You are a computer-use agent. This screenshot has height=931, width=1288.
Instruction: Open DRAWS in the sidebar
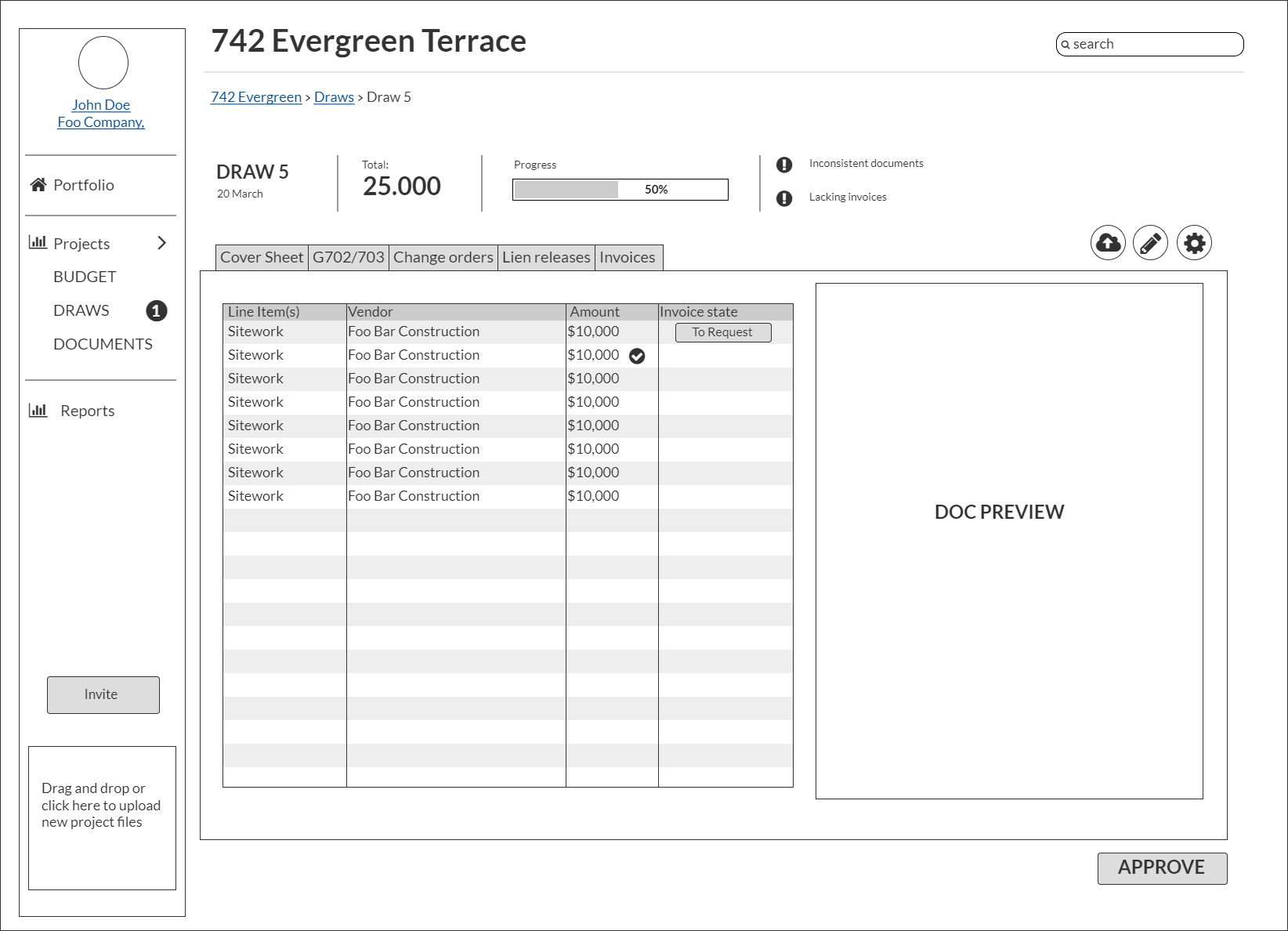click(x=81, y=310)
